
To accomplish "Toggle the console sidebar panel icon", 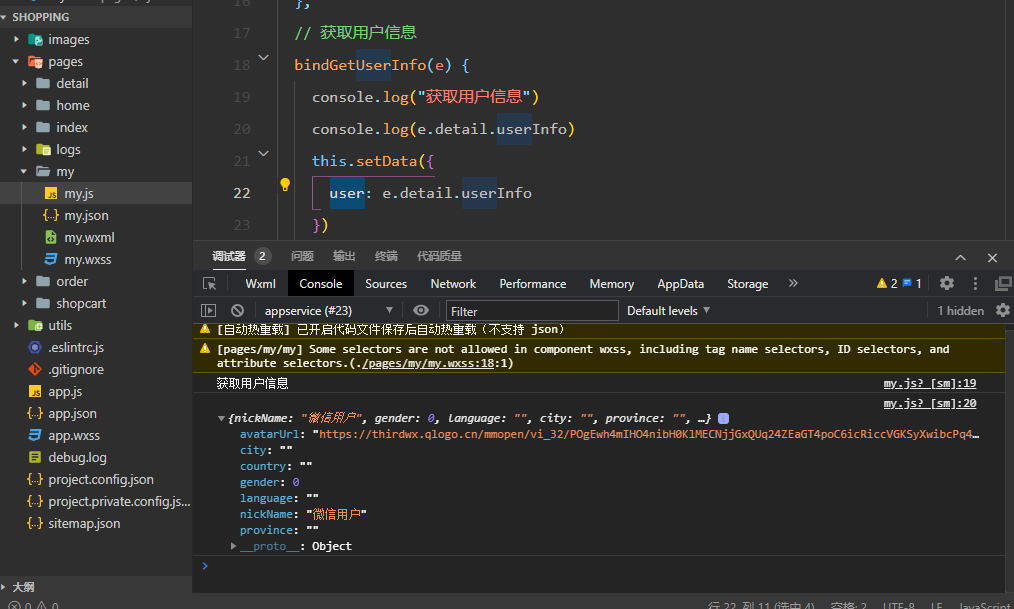I will (208, 311).
